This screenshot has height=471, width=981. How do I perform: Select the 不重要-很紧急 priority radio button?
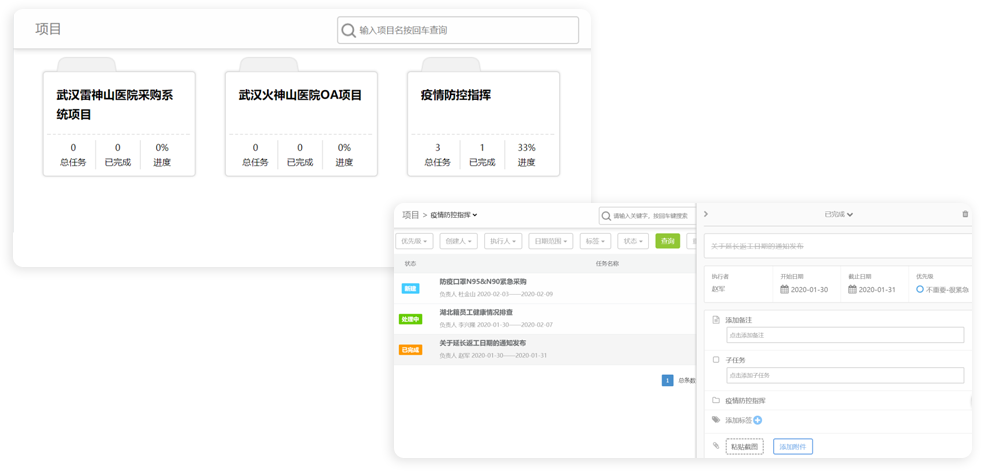click(x=920, y=289)
